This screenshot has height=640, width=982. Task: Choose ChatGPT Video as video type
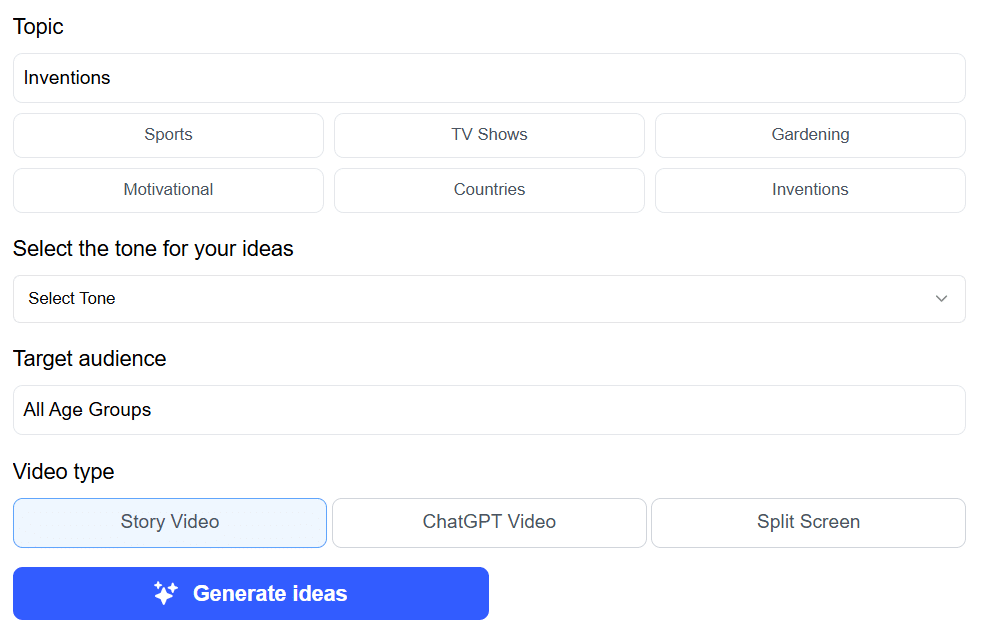point(489,523)
